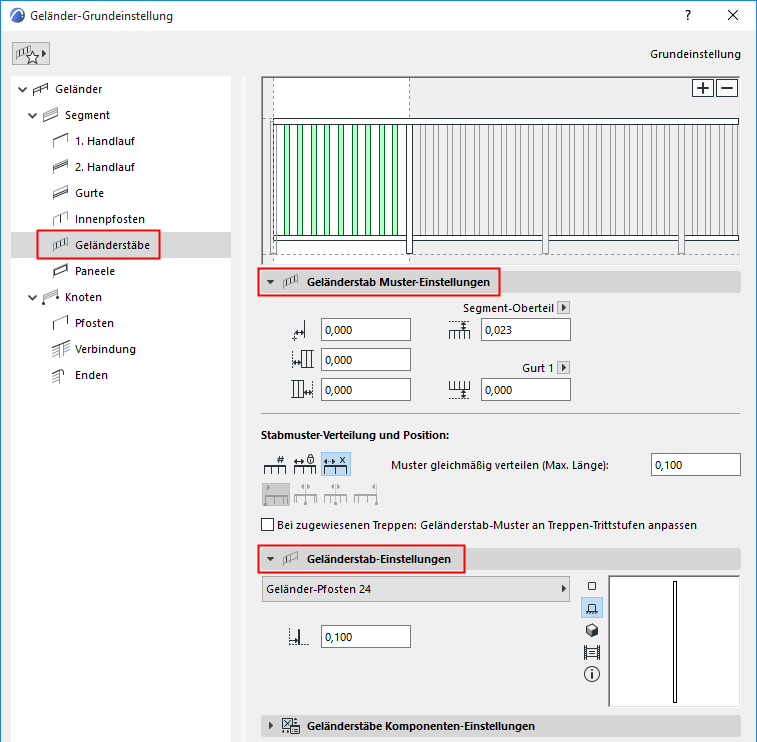Collapse the Geländerstab-Einstellungen panel
This screenshot has width=757, height=742.
click(x=271, y=559)
